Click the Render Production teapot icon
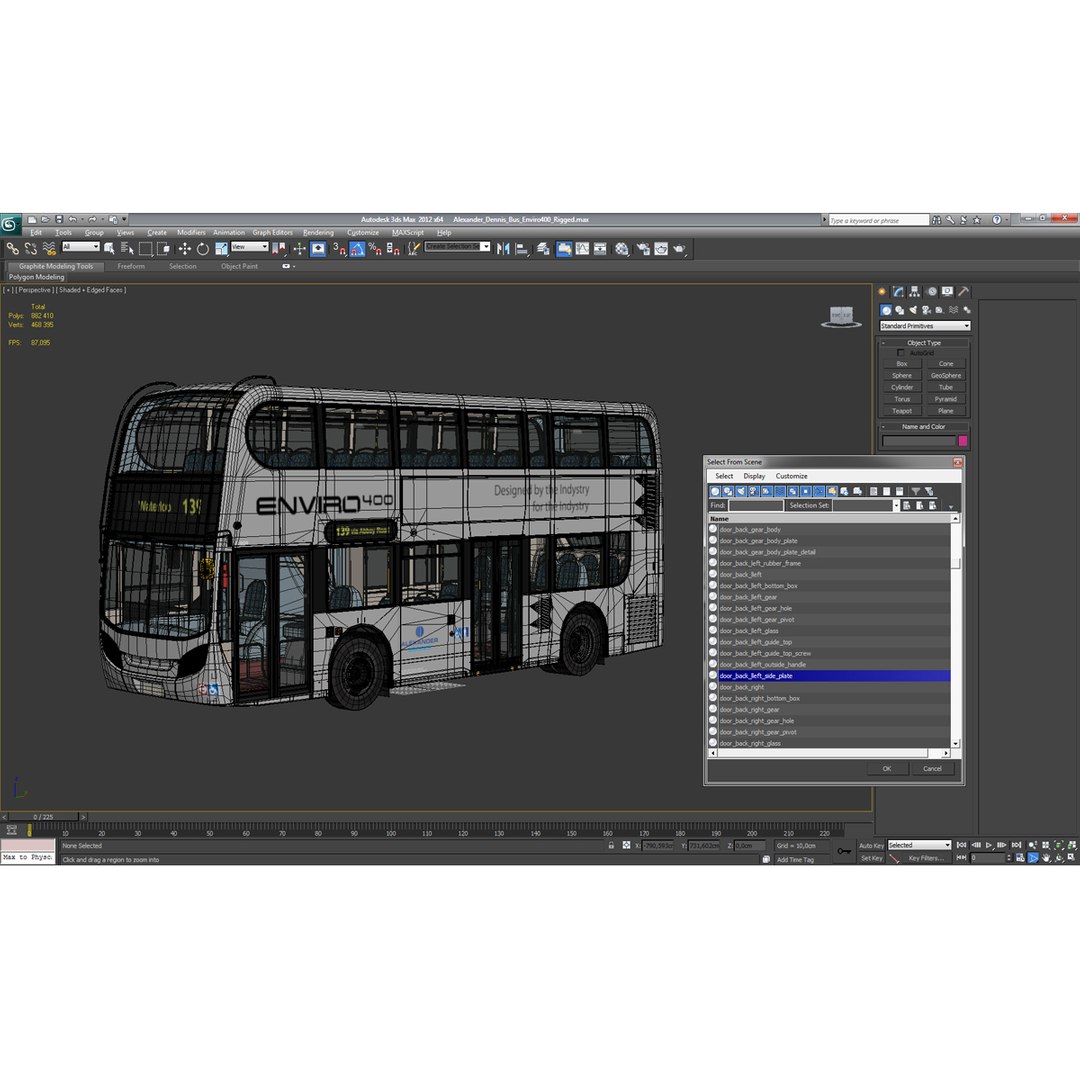Screen dimensions: 1080x1080 click(x=680, y=249)
